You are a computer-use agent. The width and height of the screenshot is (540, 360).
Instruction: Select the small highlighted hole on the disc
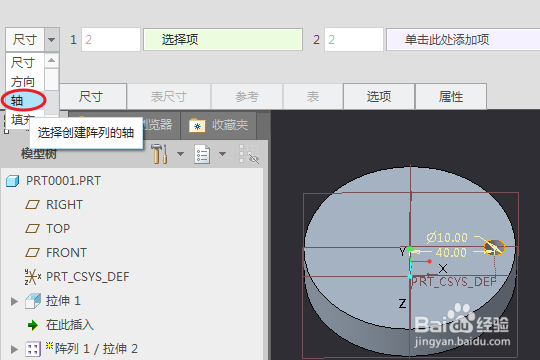[494, 247]
